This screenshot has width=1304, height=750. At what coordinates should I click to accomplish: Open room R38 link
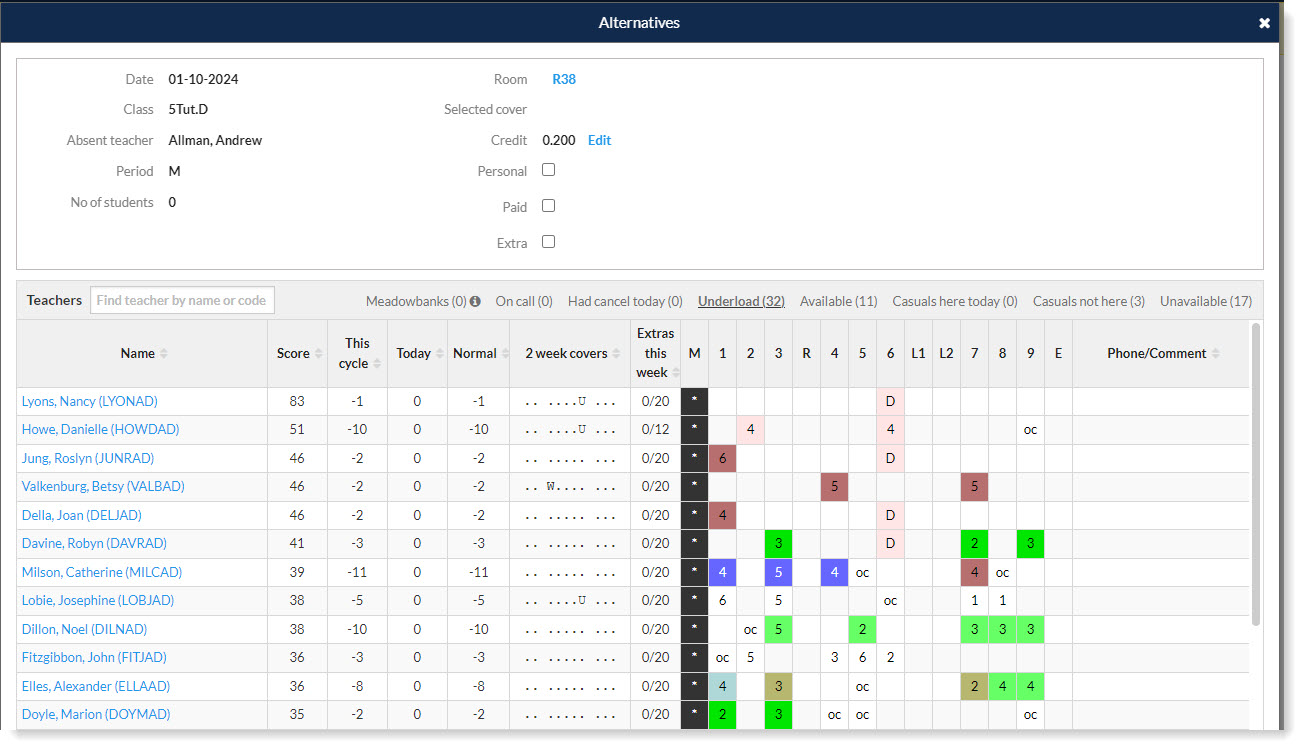[x=564, y=79]
